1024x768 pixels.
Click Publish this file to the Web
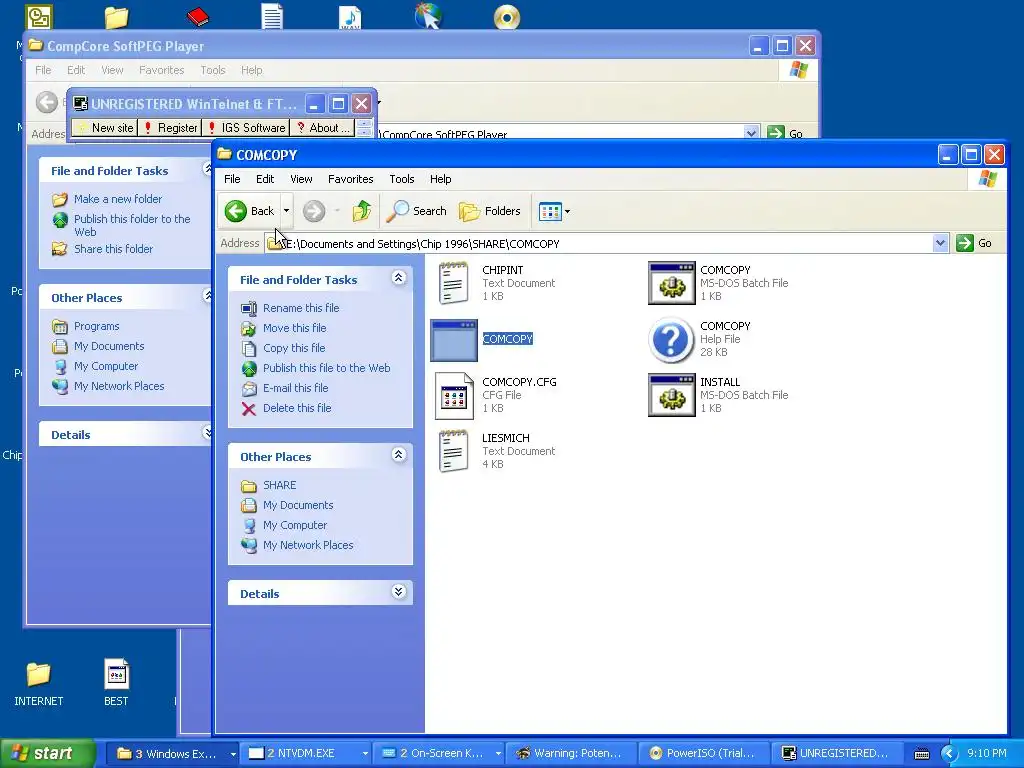pyautogui.click(x=327, y=368)
